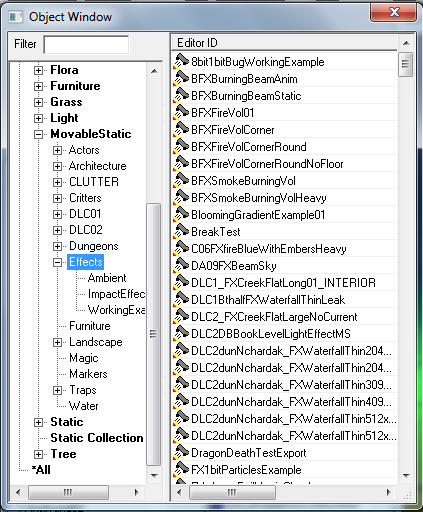Click the icon beside BFXFireVol01 entry

tap(181, 112)
